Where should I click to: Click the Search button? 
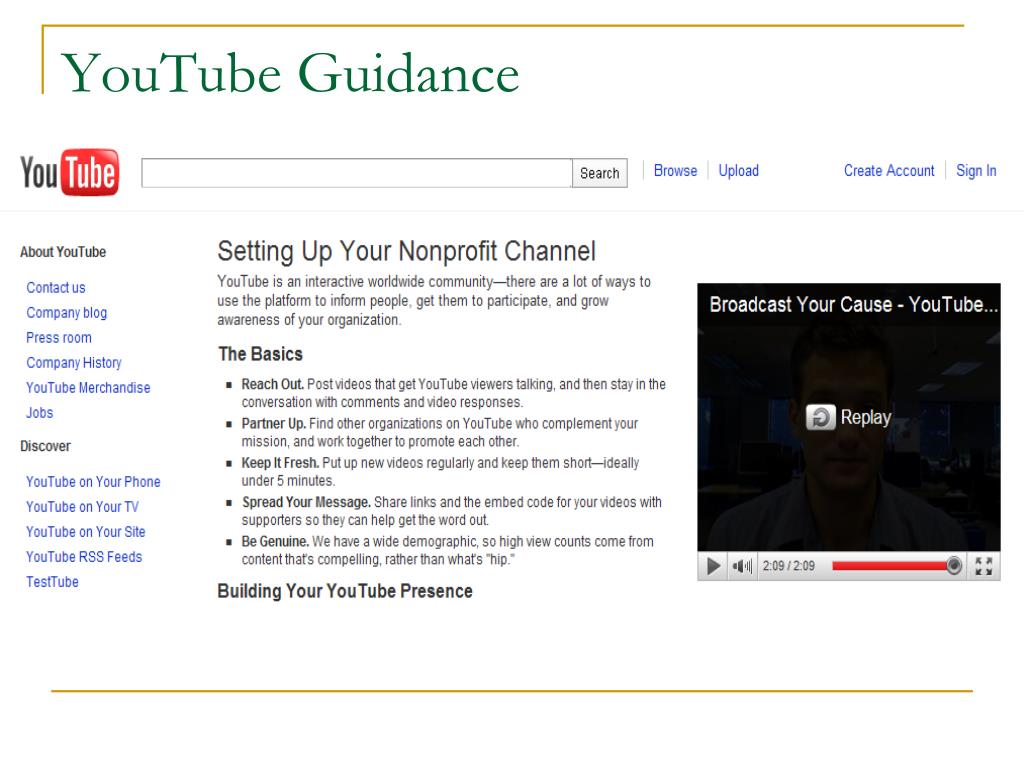click(600, 173)
